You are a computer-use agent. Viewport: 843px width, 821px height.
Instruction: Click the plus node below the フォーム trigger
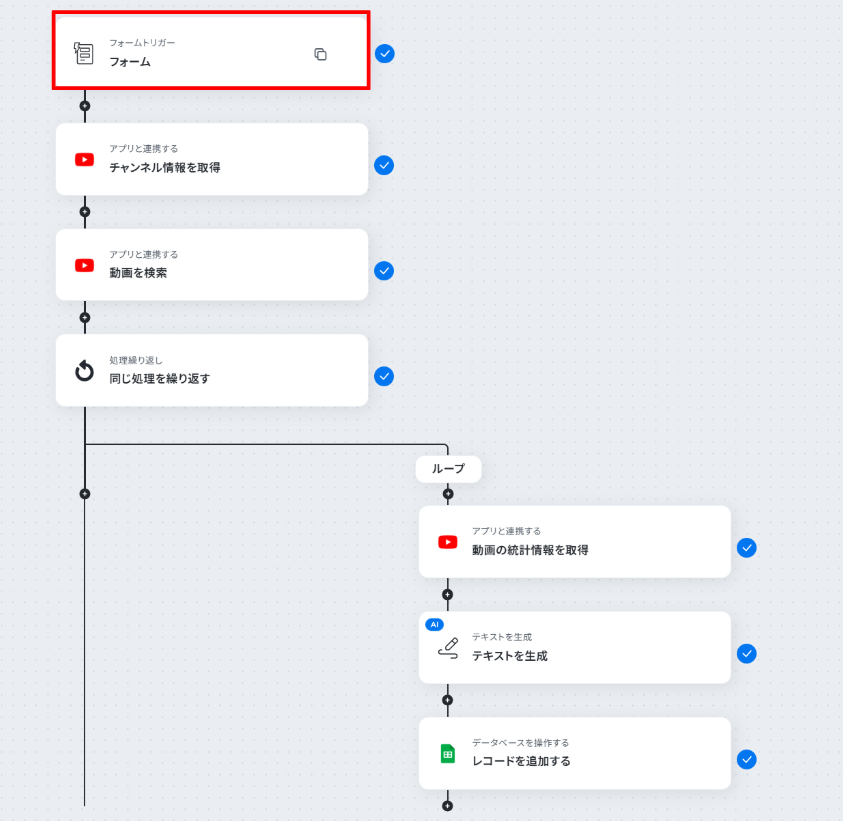[x=84, y=105]
